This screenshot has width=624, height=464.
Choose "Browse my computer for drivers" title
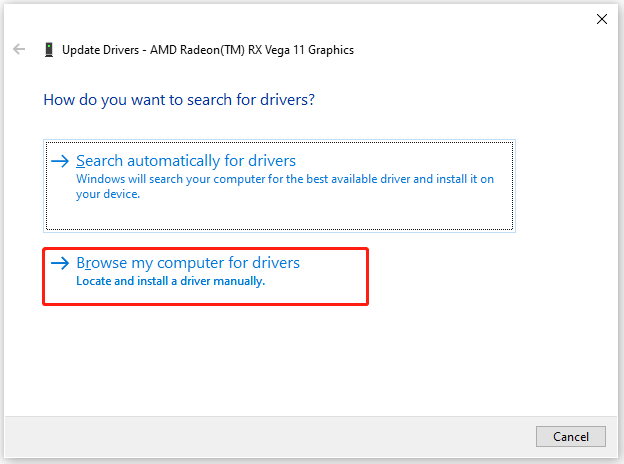click(188, 263)
